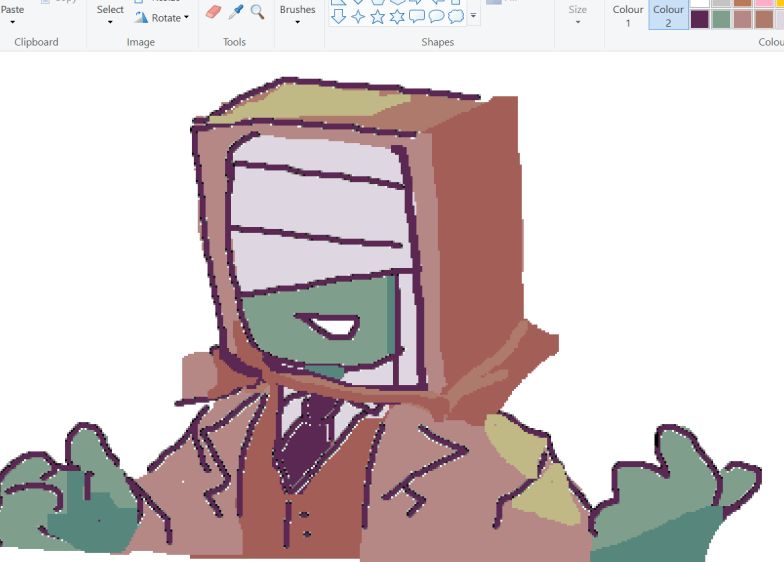Expand the Shapes gallery more arrow

pos(473,16)
